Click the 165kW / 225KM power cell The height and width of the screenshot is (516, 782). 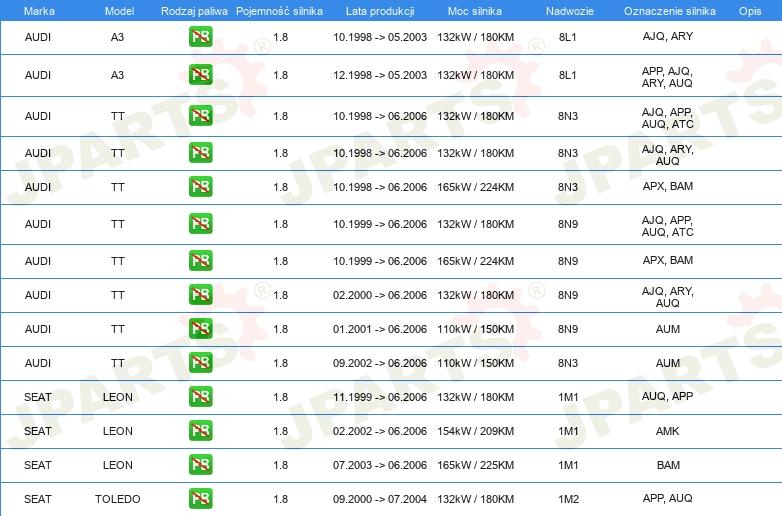475,465
